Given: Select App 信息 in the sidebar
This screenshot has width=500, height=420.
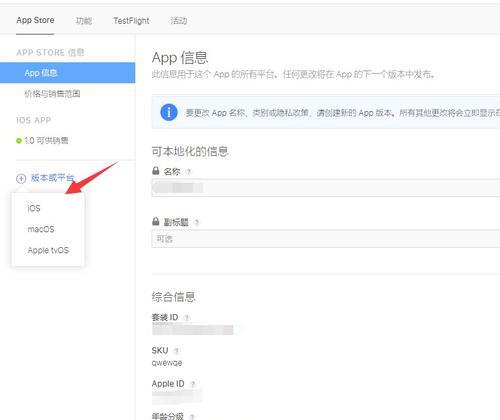Looking at the screenshot, I should 68,73.
